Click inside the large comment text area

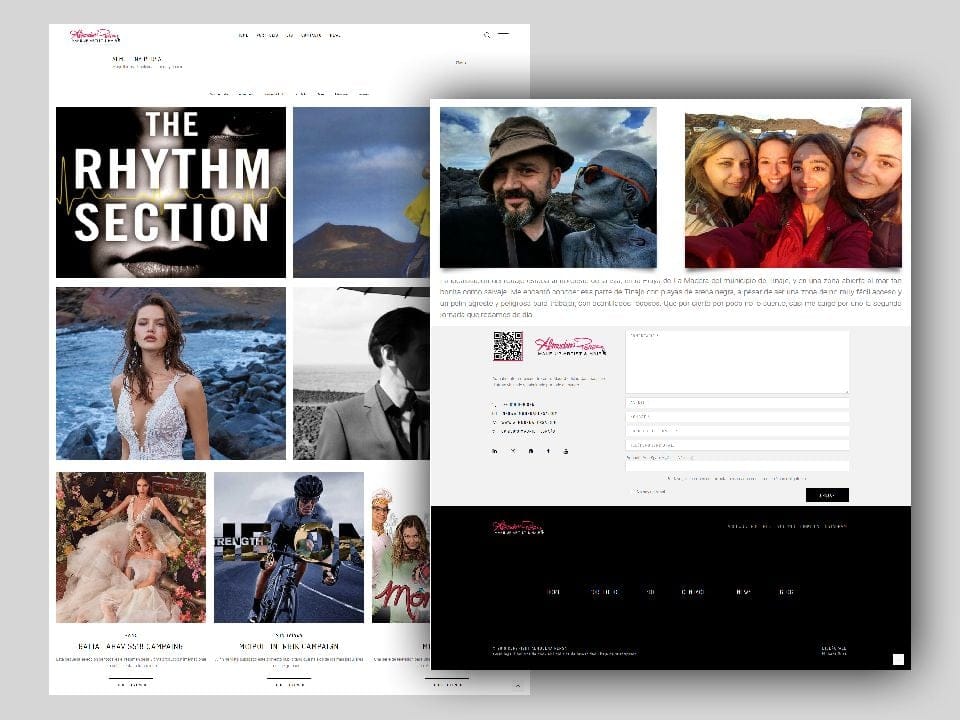click(737, 362)
